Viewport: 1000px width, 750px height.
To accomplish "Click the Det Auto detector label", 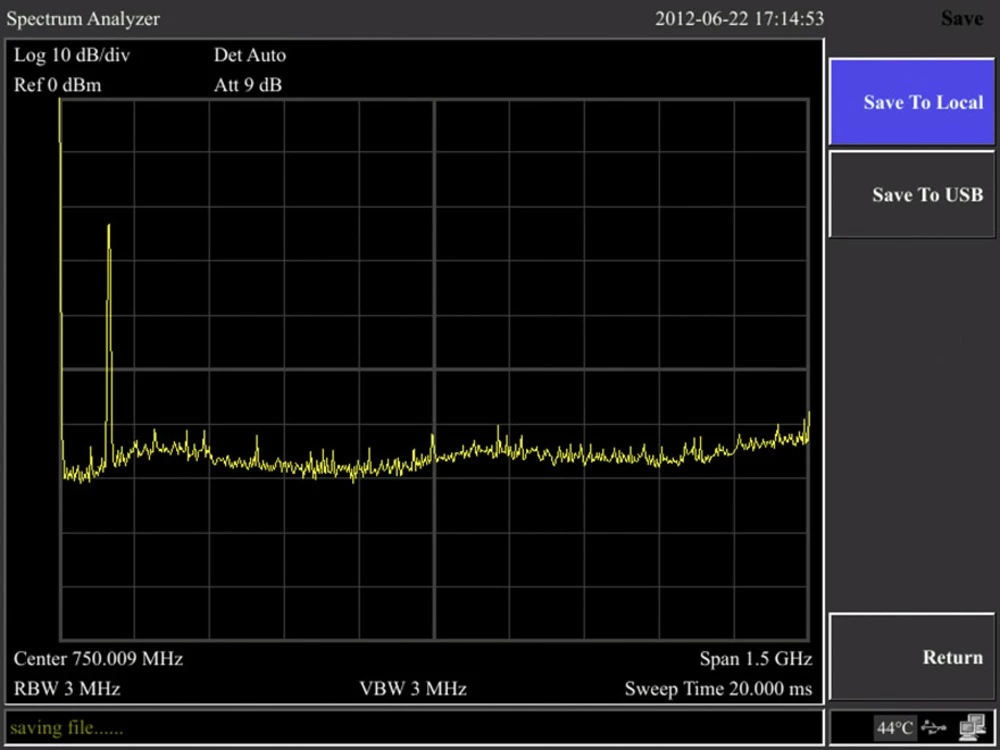I will click(x=249, y=55).
